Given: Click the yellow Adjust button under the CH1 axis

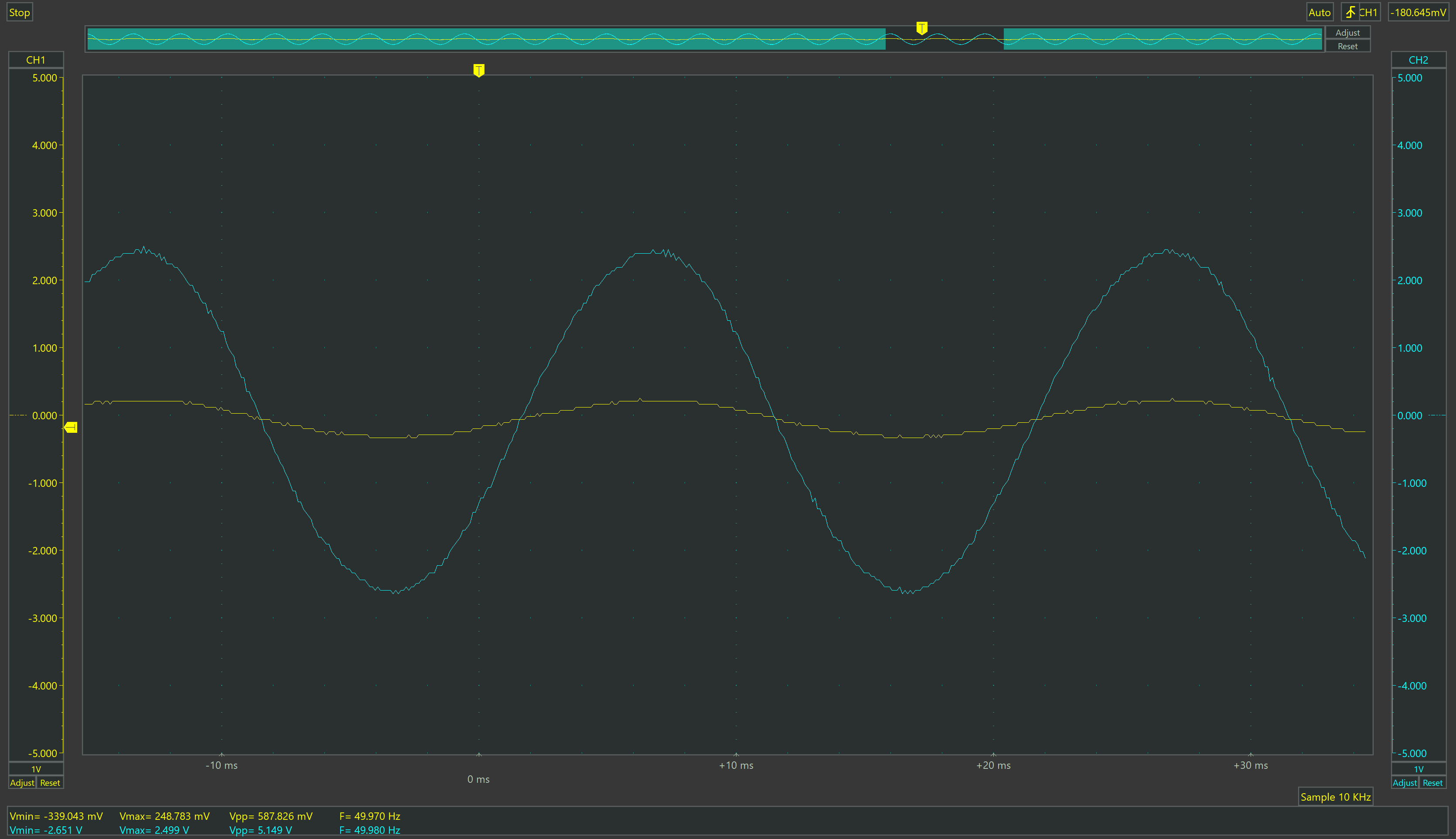Looking at the screenshot, I should (x=22, y=782).
